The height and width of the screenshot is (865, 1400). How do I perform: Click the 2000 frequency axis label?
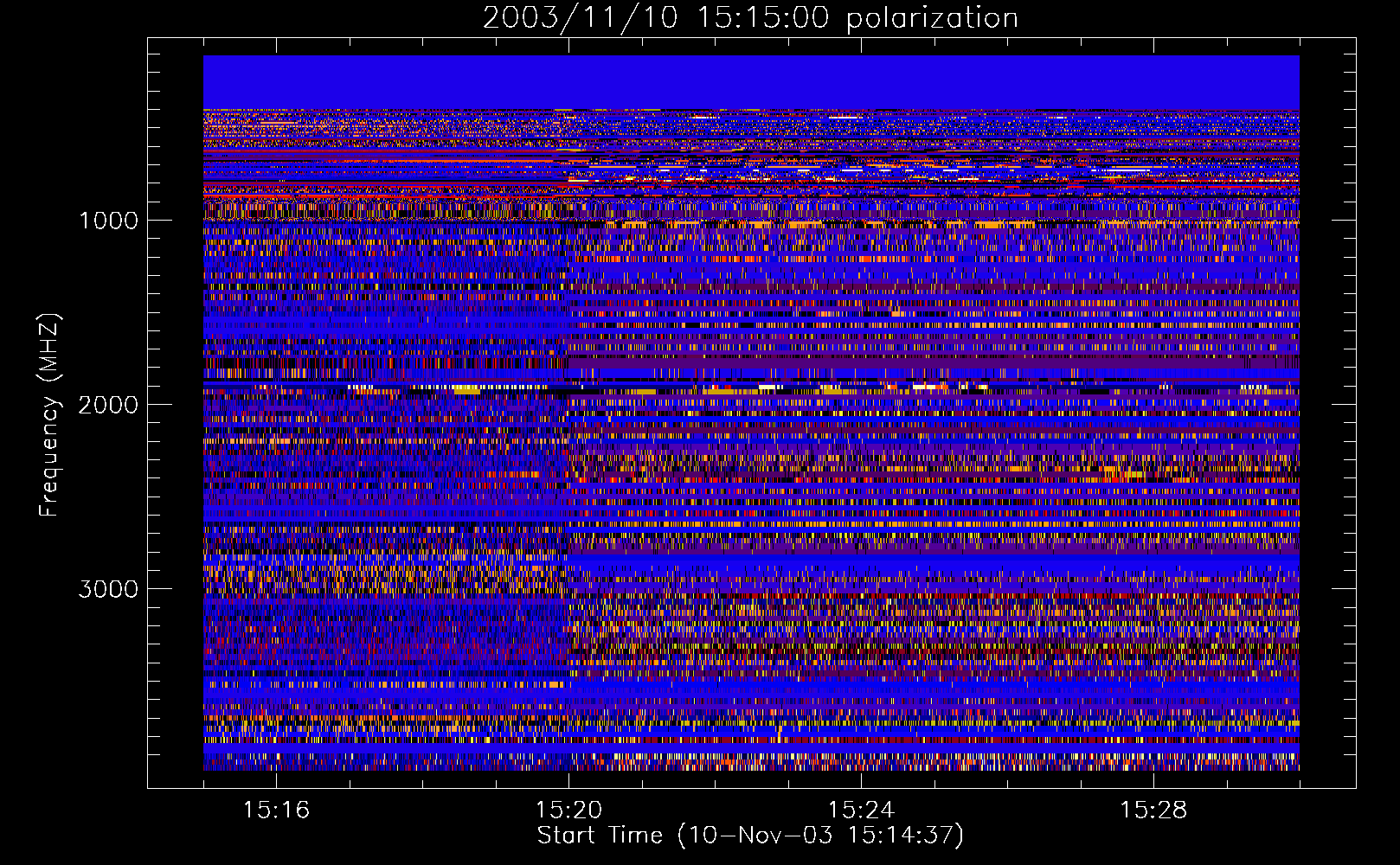coord(108,405)
